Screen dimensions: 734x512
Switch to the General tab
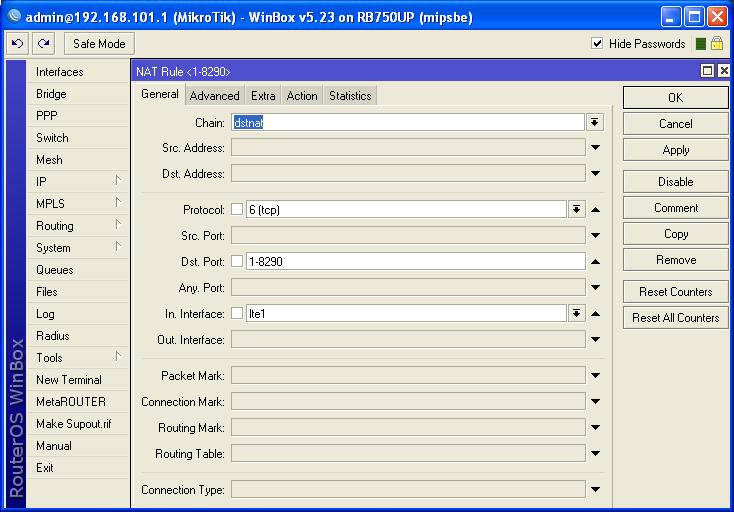[x=160, y=95]
